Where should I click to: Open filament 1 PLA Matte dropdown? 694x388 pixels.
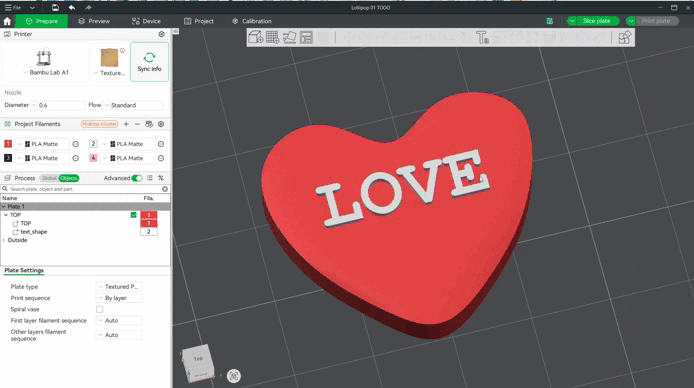coord(42,144)
